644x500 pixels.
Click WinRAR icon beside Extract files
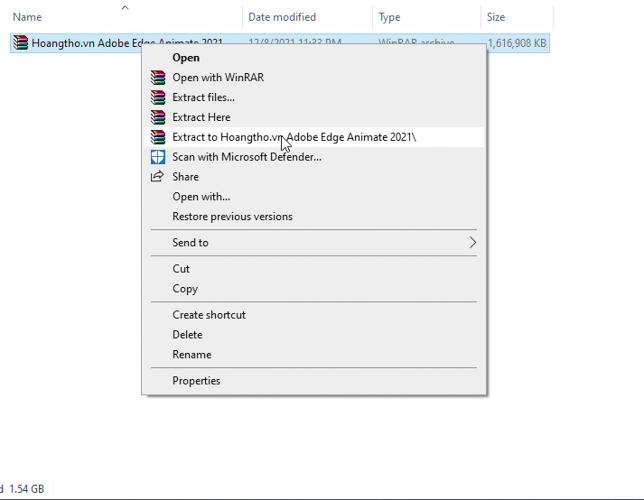click(x=158, y=97)
